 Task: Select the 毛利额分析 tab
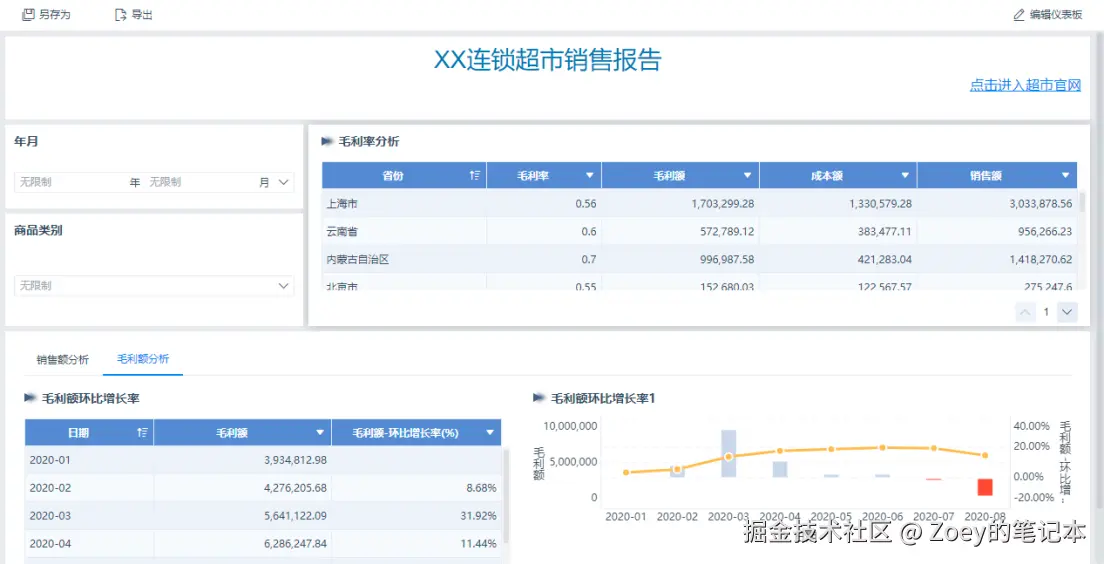tap(143, 359)
